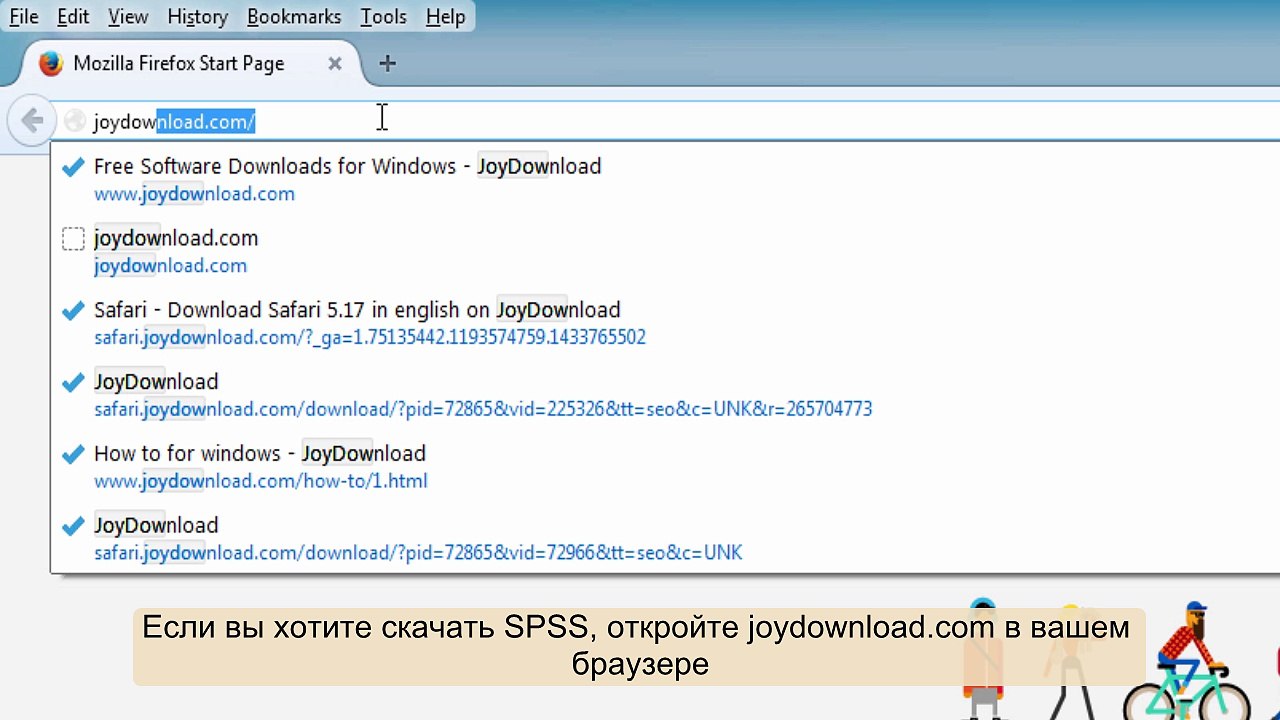Select the plain "joydownload.com" suggestion title

[x=176, y=238]
